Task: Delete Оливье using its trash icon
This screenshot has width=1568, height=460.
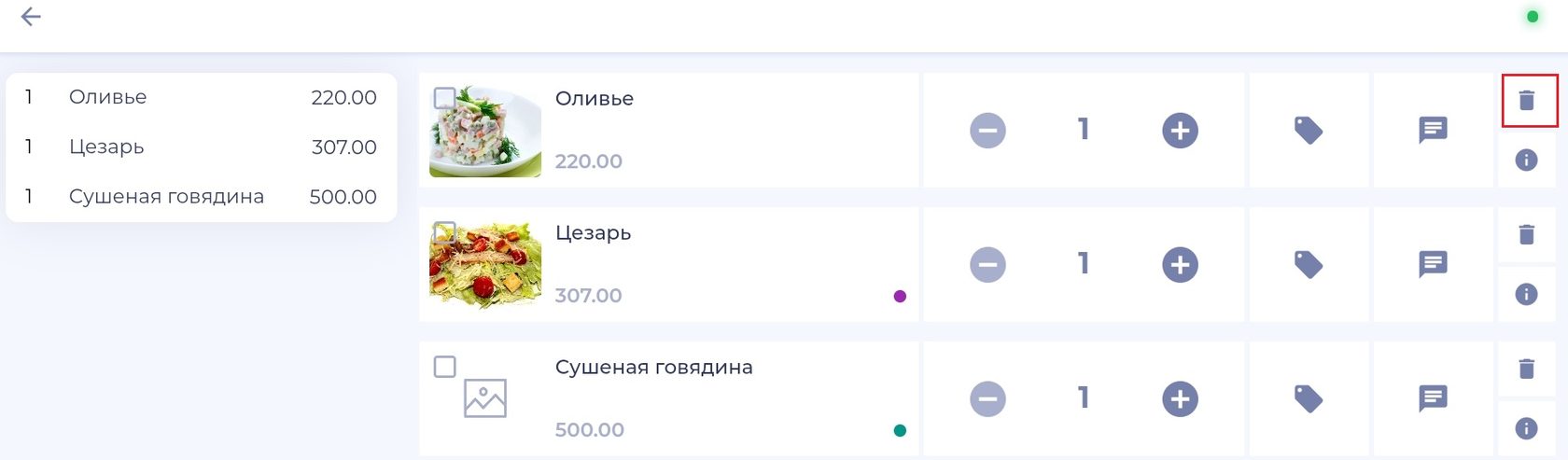Action: point(1527,100)
